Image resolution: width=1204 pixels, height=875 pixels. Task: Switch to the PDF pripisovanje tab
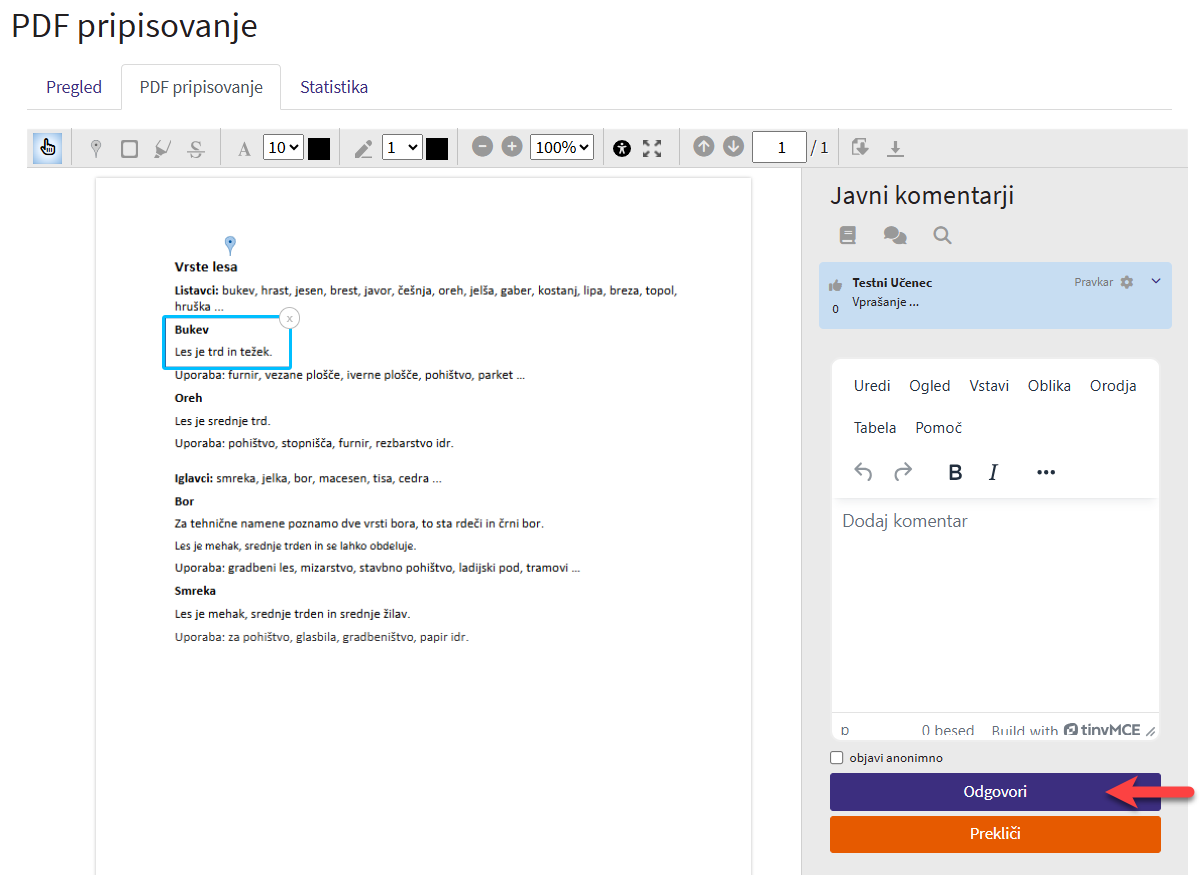(x=201, y=87)
